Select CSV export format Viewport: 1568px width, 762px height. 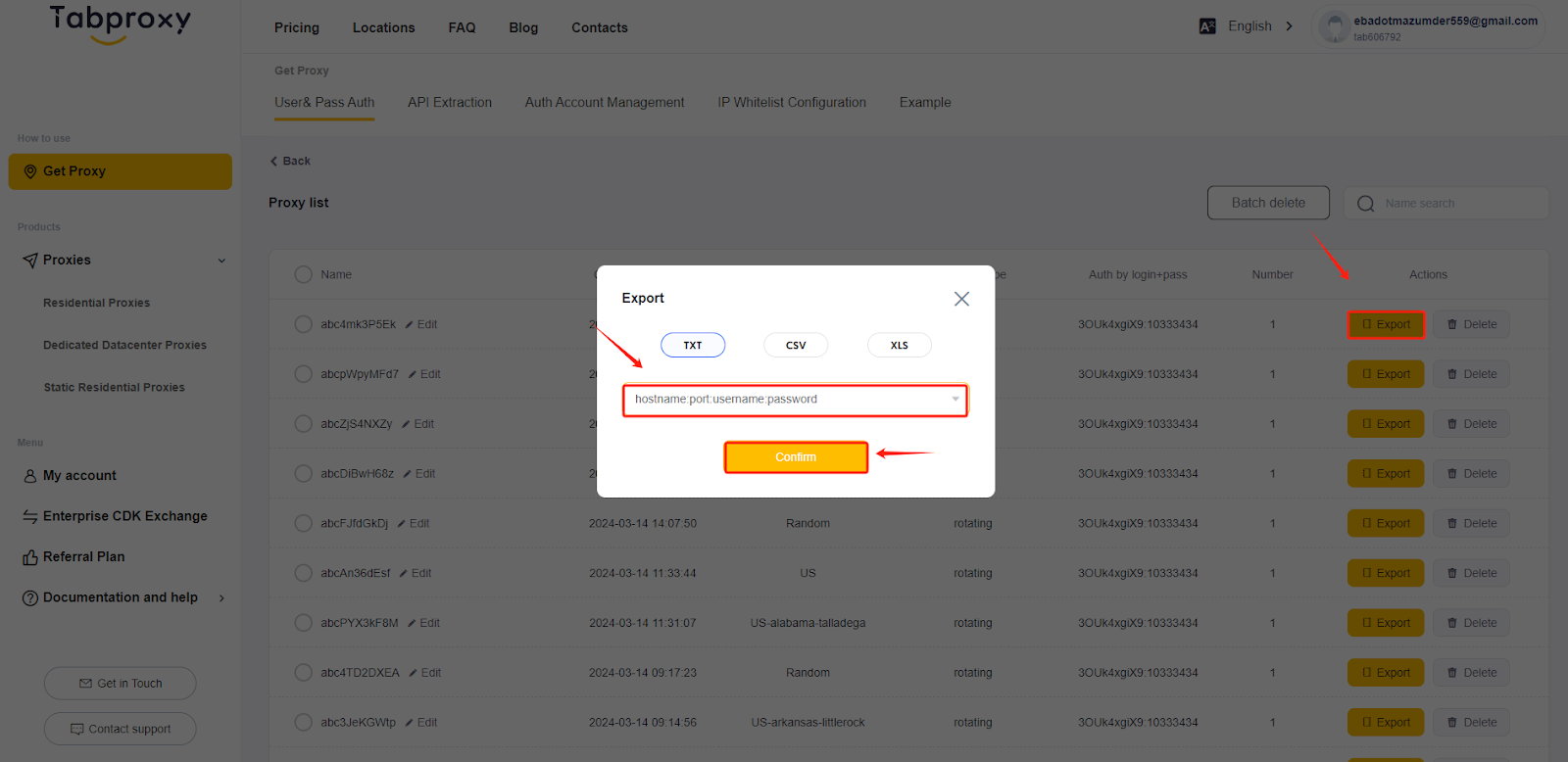pyautogui.click(x=796, y=345)
